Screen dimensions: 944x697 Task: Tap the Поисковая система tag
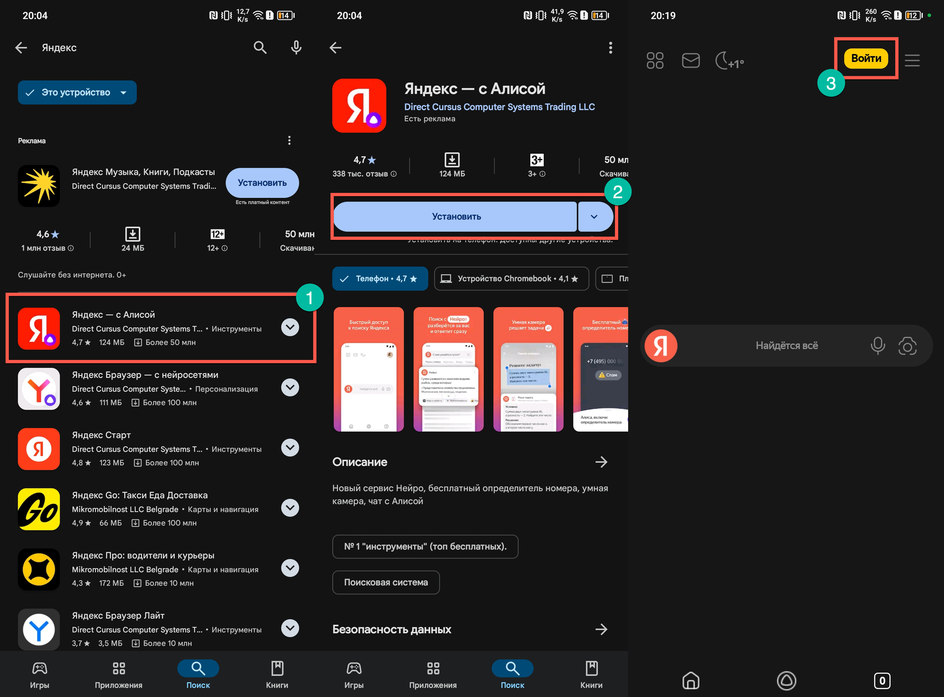(386, 583)
